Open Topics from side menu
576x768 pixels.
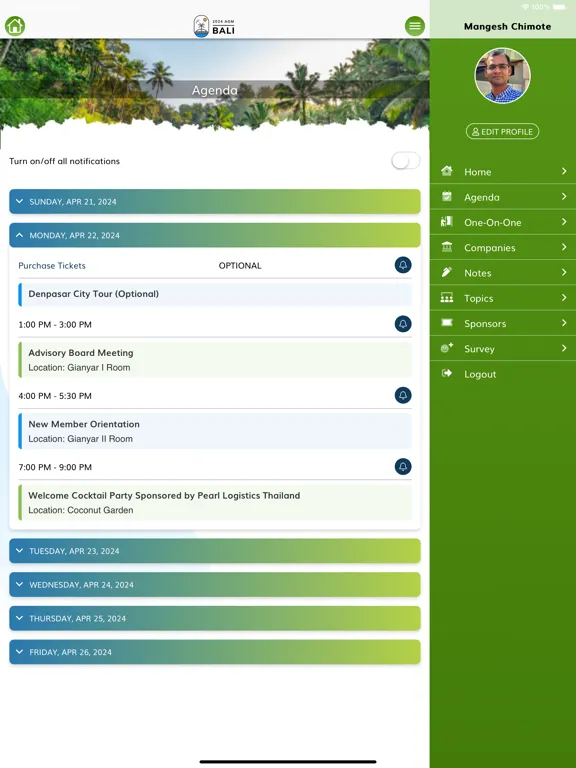503,298
